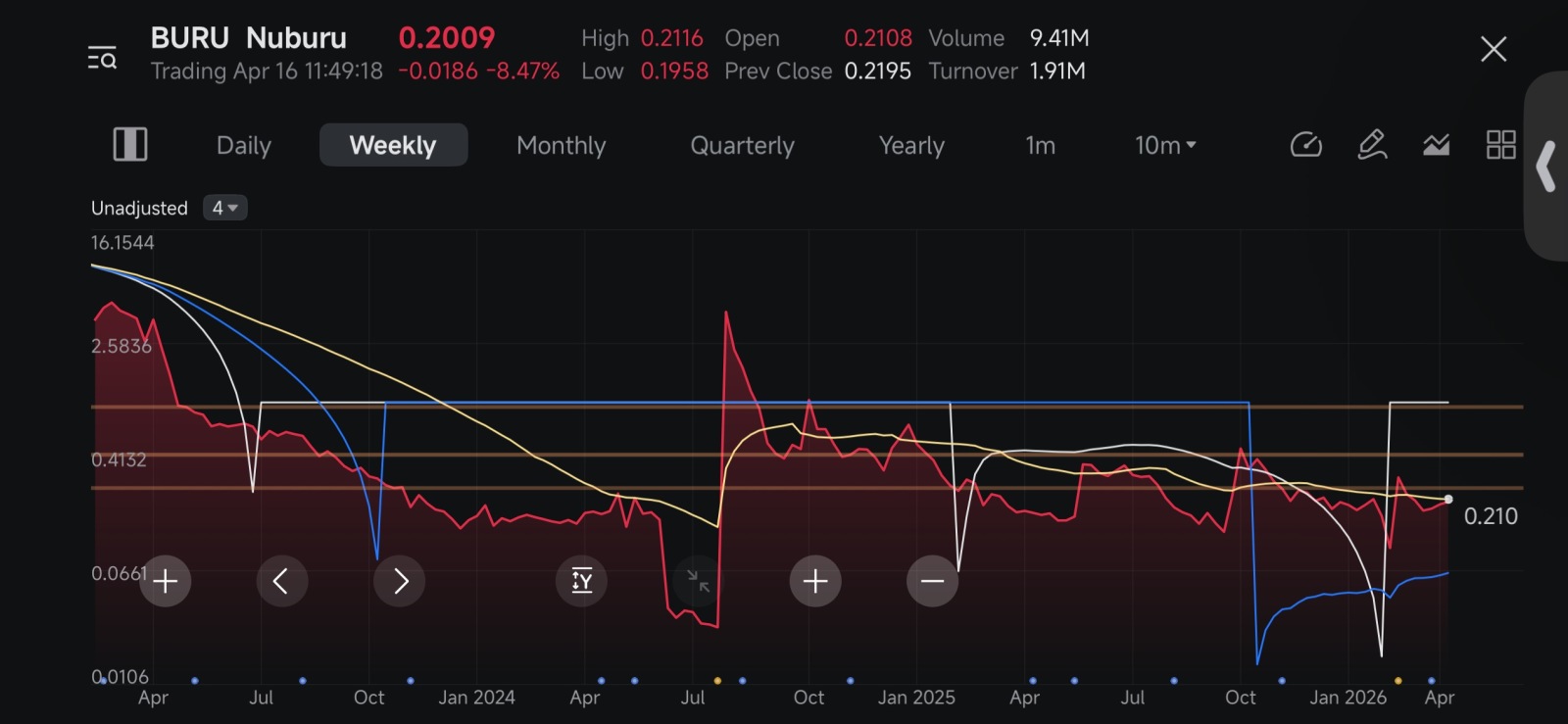Tap the change value -0.0186 -8.47%

(478, 71)
